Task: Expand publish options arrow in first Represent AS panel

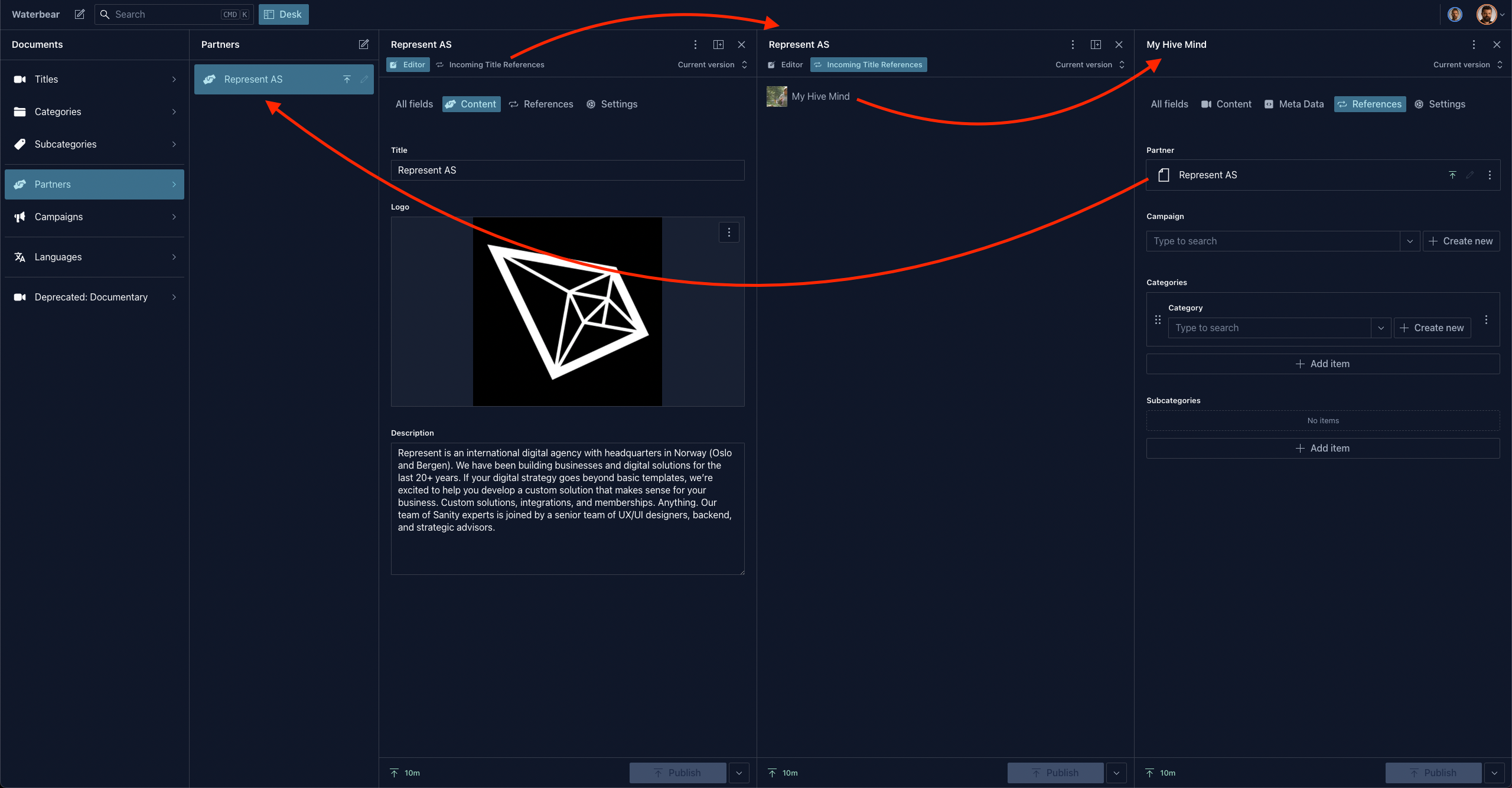Action: (739, 773)
